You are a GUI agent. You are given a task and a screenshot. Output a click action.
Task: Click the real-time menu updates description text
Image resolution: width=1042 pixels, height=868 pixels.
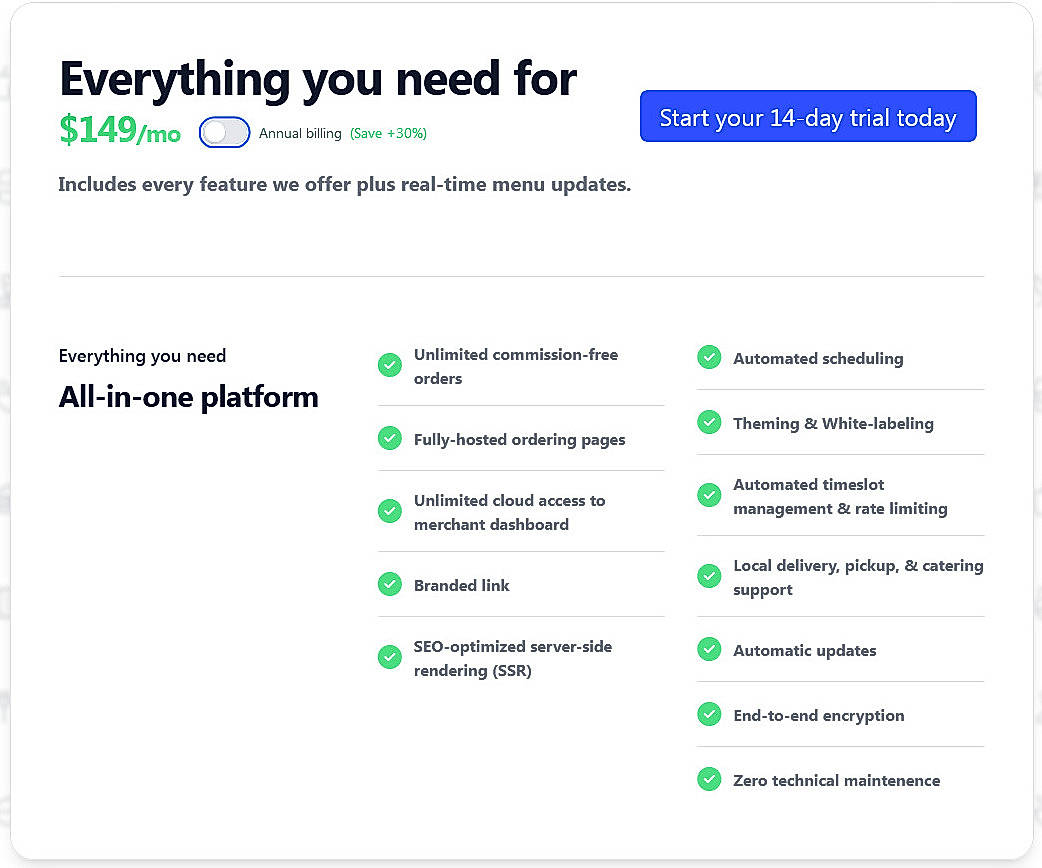pyautogui.click(x=345, y=184)
